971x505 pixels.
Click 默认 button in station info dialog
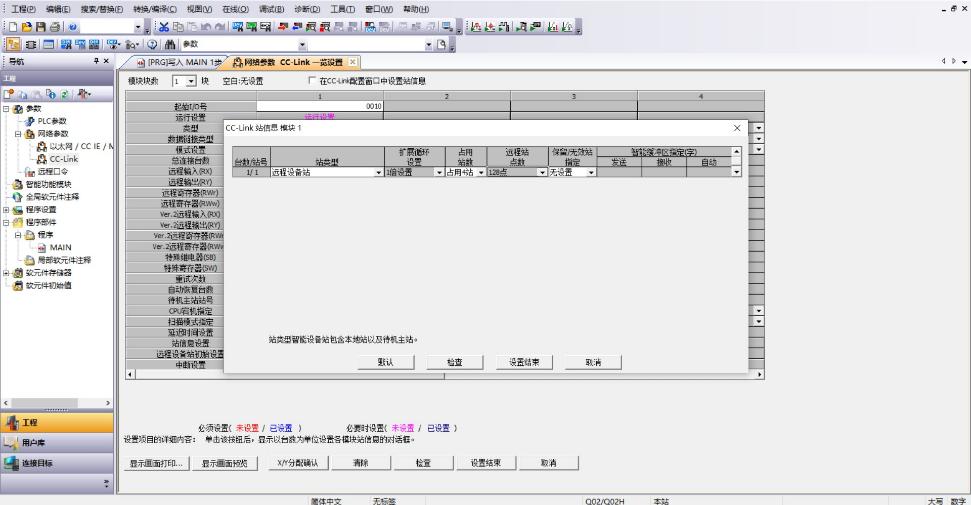point(386,362)
